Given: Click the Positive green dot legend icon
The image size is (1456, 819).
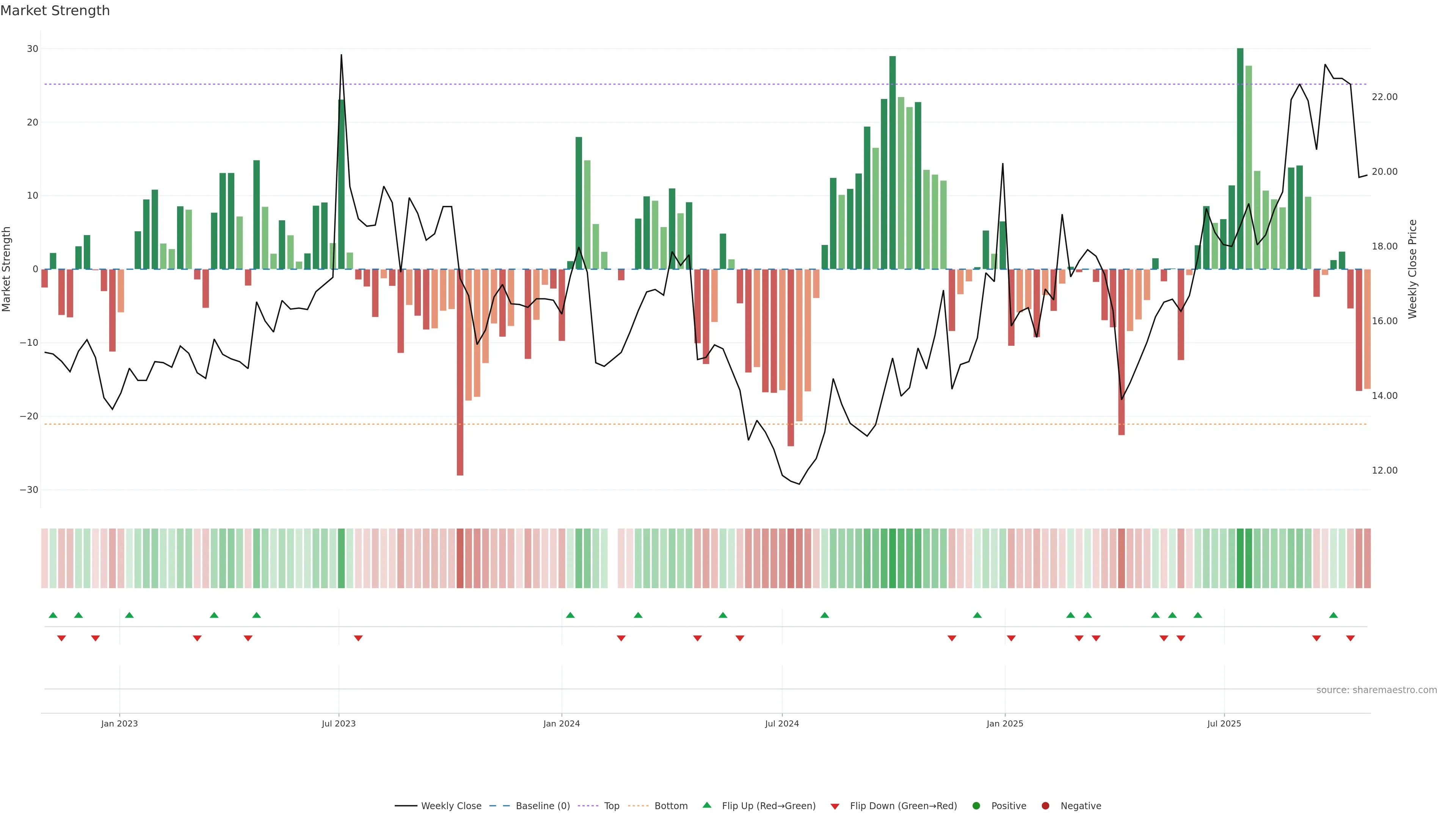Looking at the screenshot, I should (x=976, y=805).
